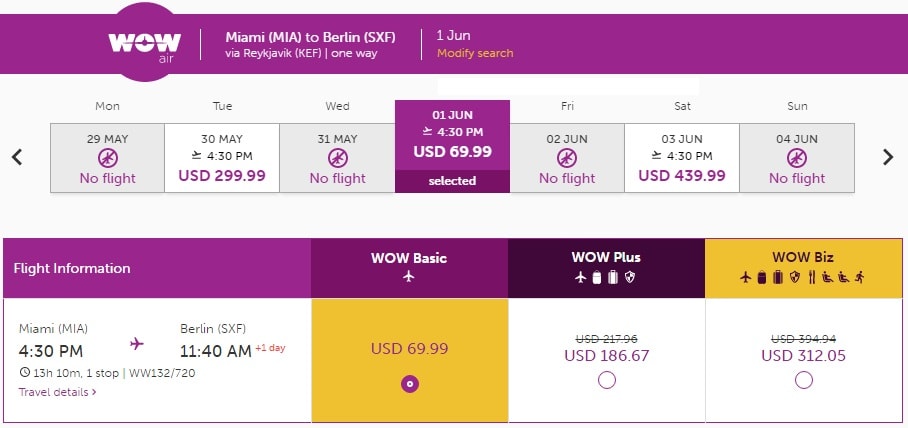Click the no-flight icon on 29 May
The height and width of the screenshot is (428, 908).
(x=108, y=158)
